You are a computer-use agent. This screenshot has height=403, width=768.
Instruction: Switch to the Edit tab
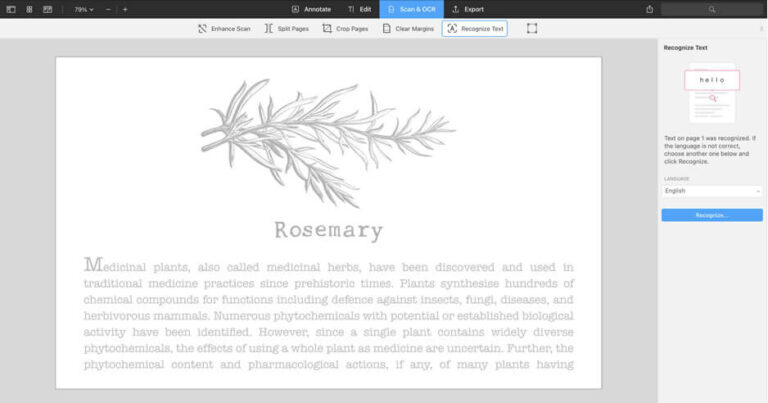[x=360, y=9]
